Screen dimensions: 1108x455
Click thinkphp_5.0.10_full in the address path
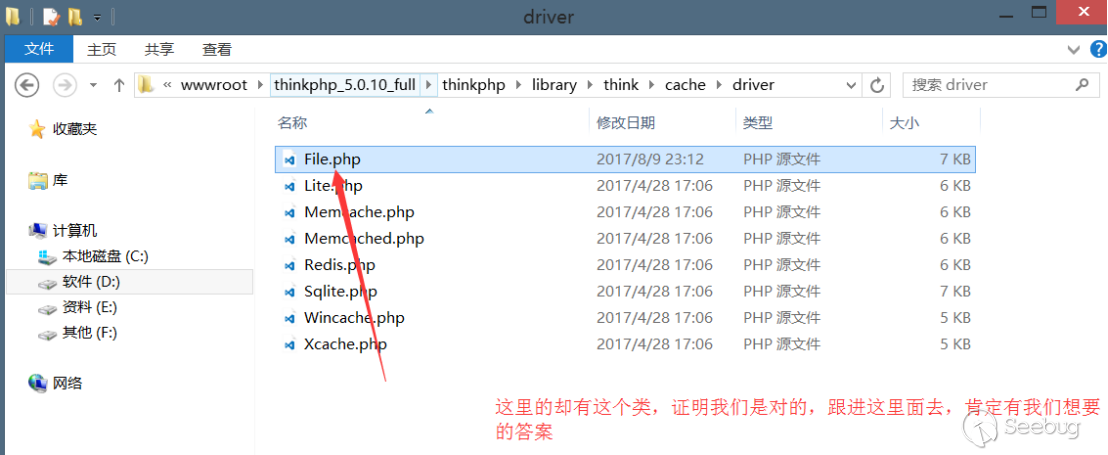point(345,85)
